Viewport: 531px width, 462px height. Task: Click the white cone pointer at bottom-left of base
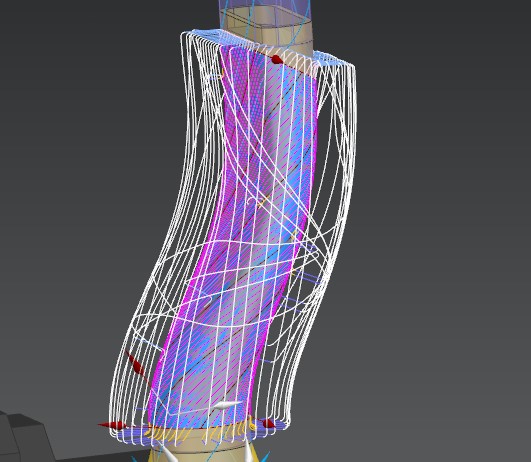(168, 454)
